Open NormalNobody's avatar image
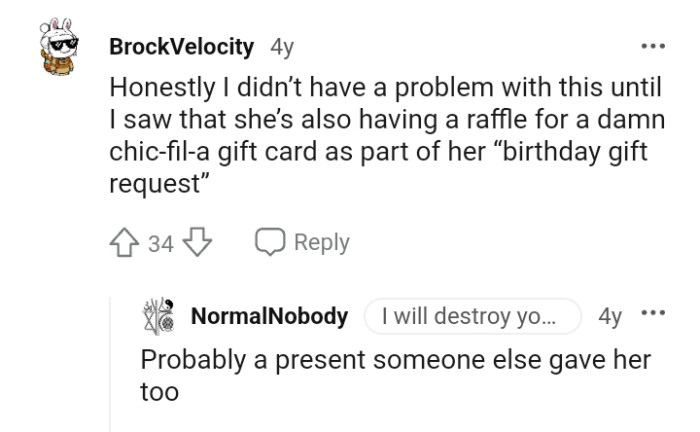This screenshot has width=700, height=432. coord(162,317)
